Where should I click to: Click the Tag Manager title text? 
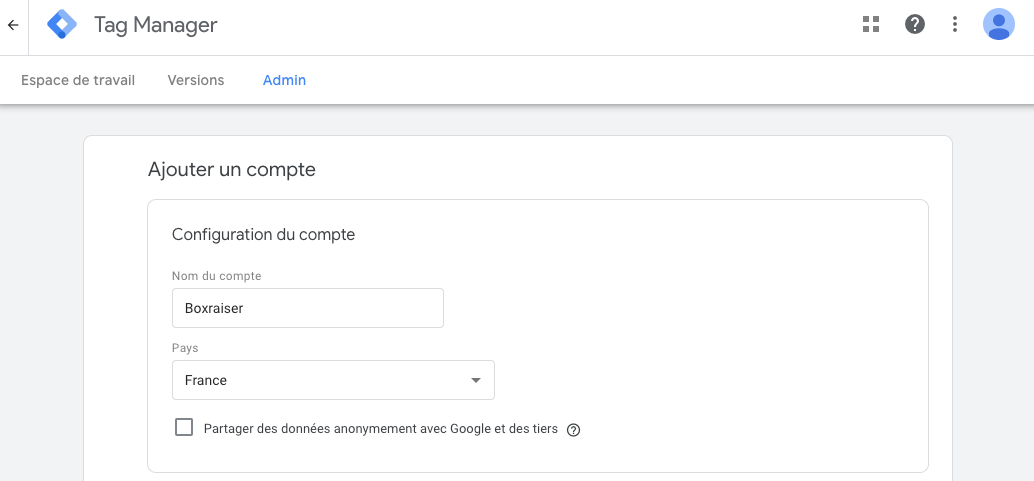coord(155,25)
